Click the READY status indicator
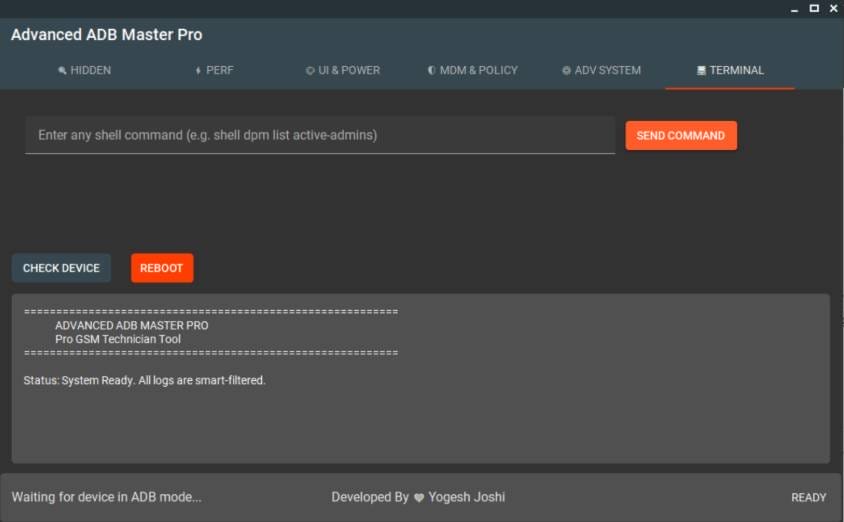Image resolution: width=844 pixels, height=522 pixels. (x=808, y=498)
